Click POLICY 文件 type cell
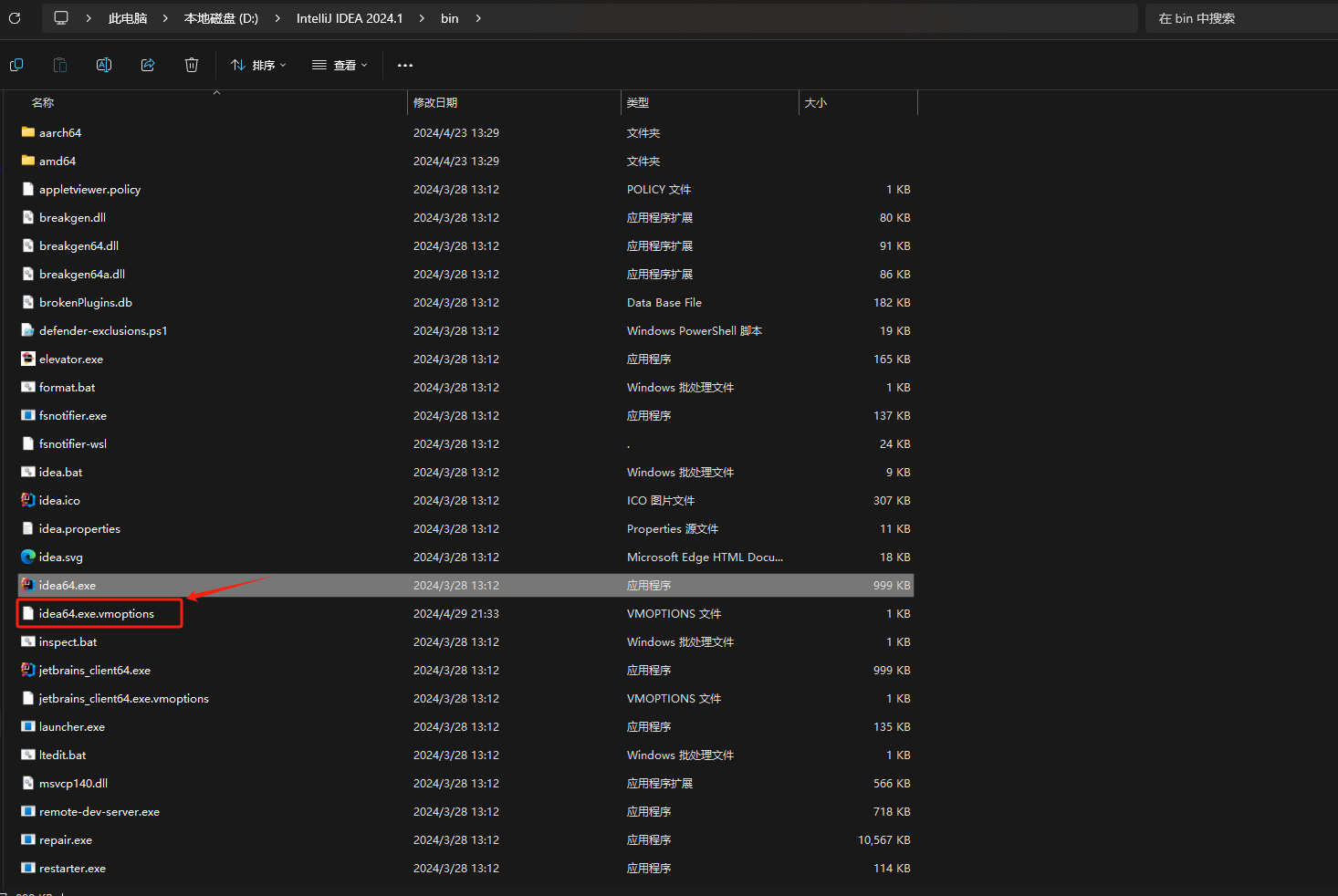1338x896 pixels. (x=659, y=189)
